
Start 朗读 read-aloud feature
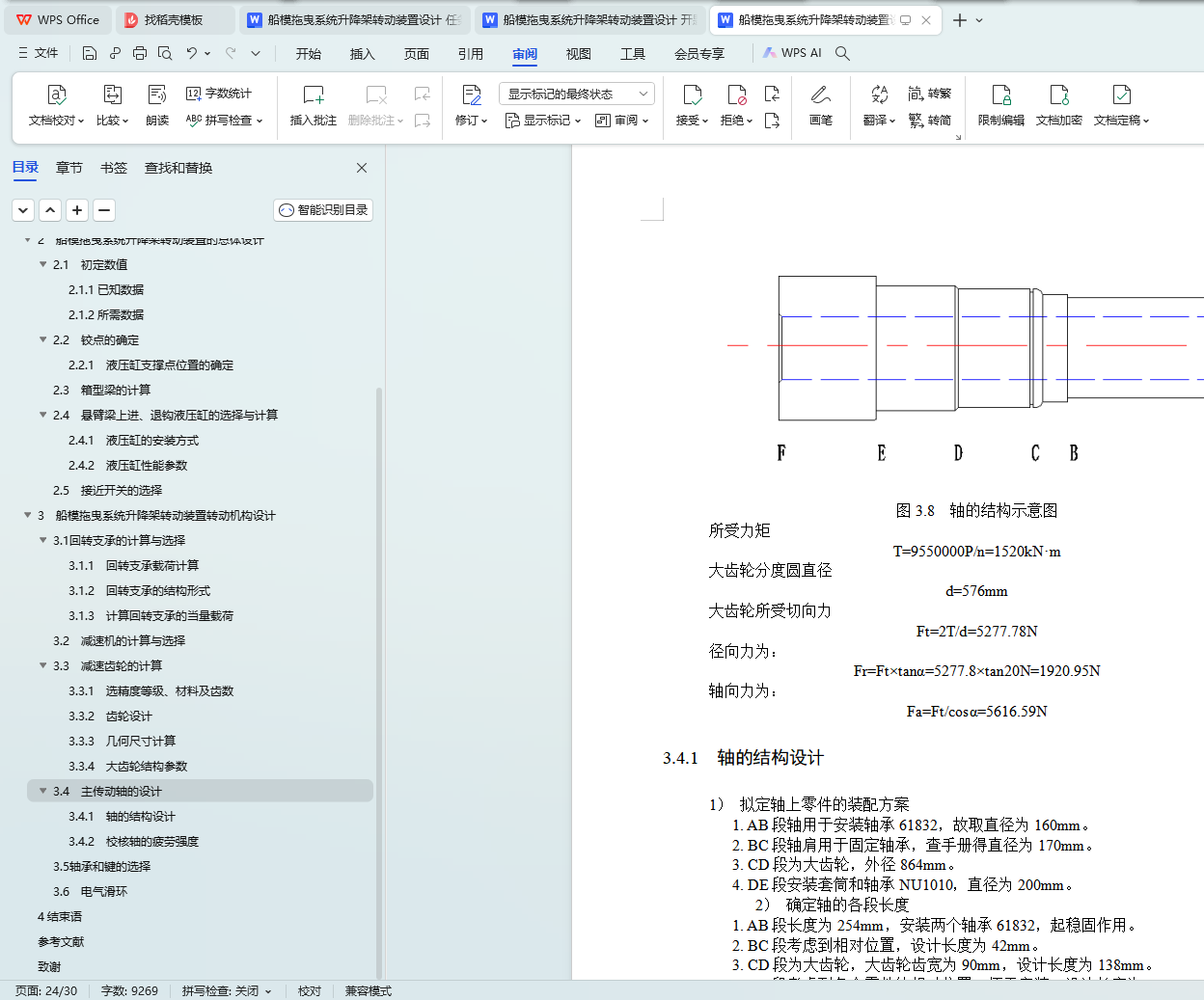pos(157,106)
